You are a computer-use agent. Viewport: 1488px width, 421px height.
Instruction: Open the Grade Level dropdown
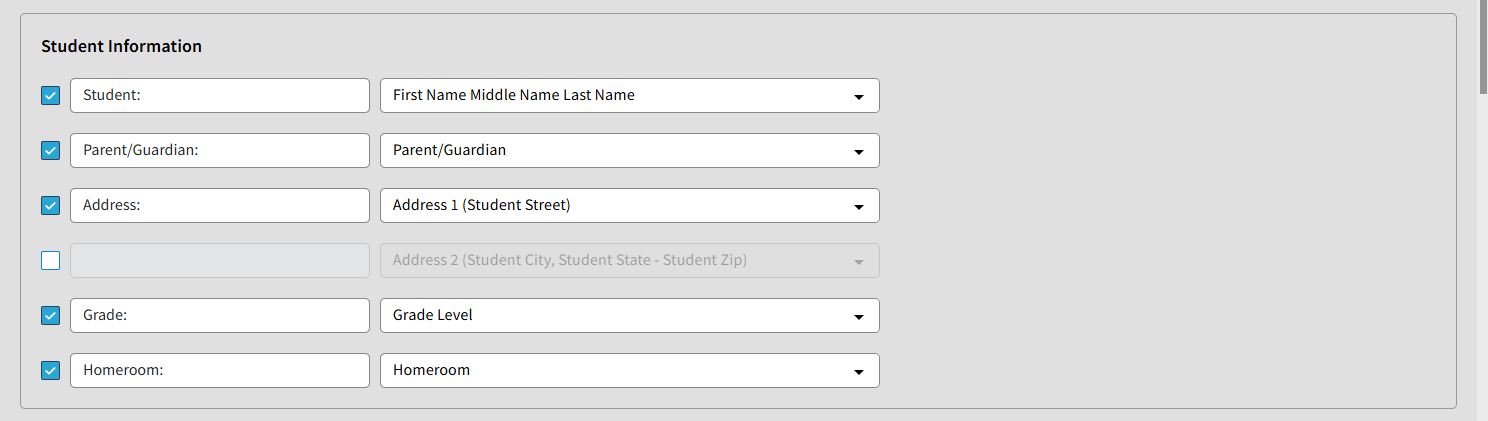629,316
